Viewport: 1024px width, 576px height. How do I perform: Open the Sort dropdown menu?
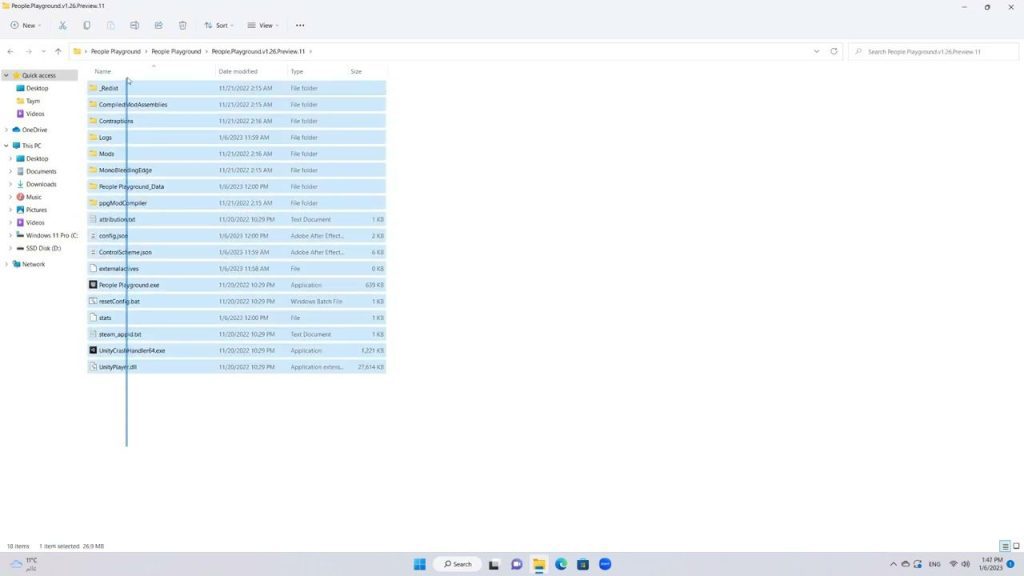[218, 25]
